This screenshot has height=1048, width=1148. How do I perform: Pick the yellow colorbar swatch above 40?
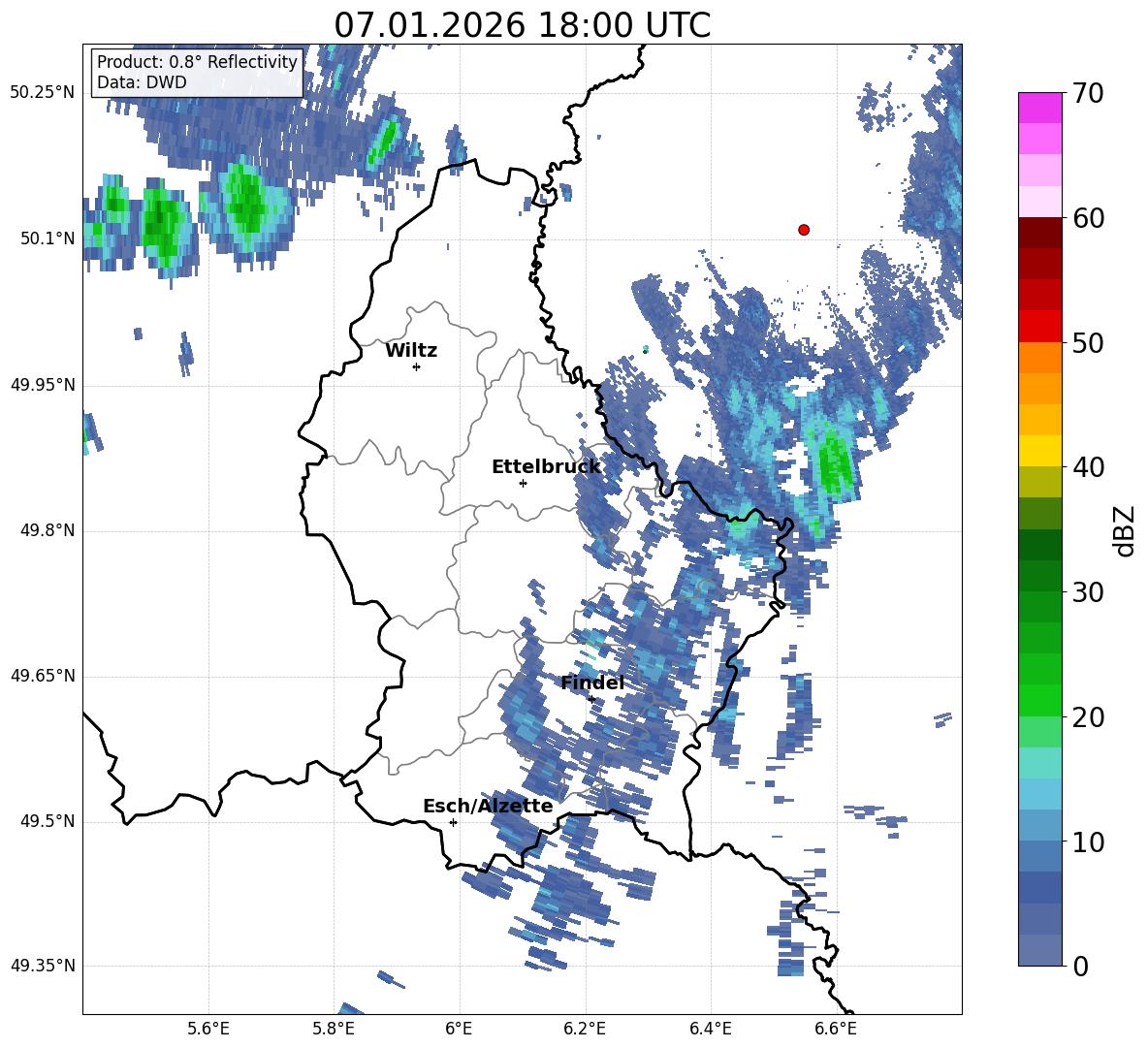(1039, 451)
